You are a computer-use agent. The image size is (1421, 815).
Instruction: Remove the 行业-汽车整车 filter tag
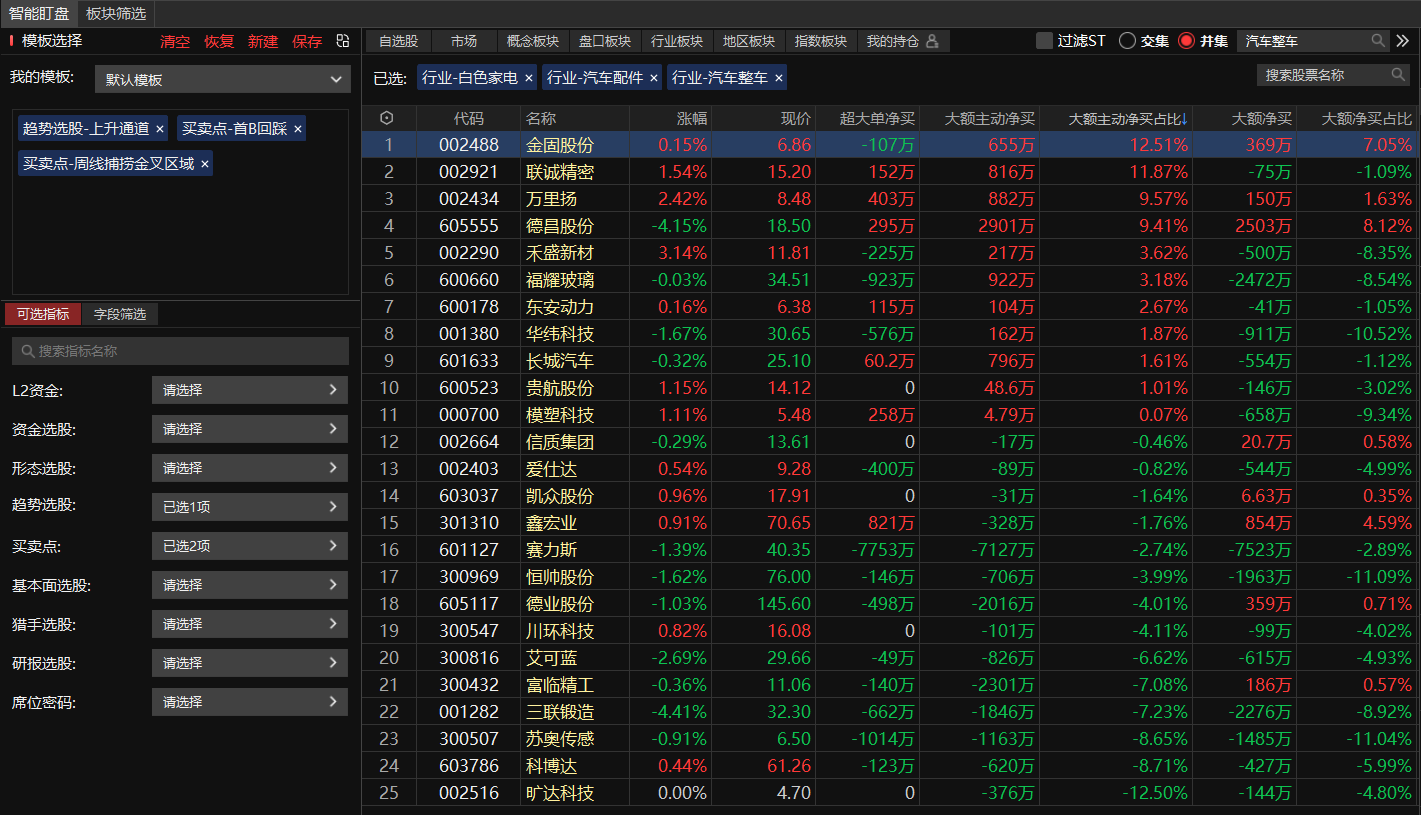click(779, 78)
